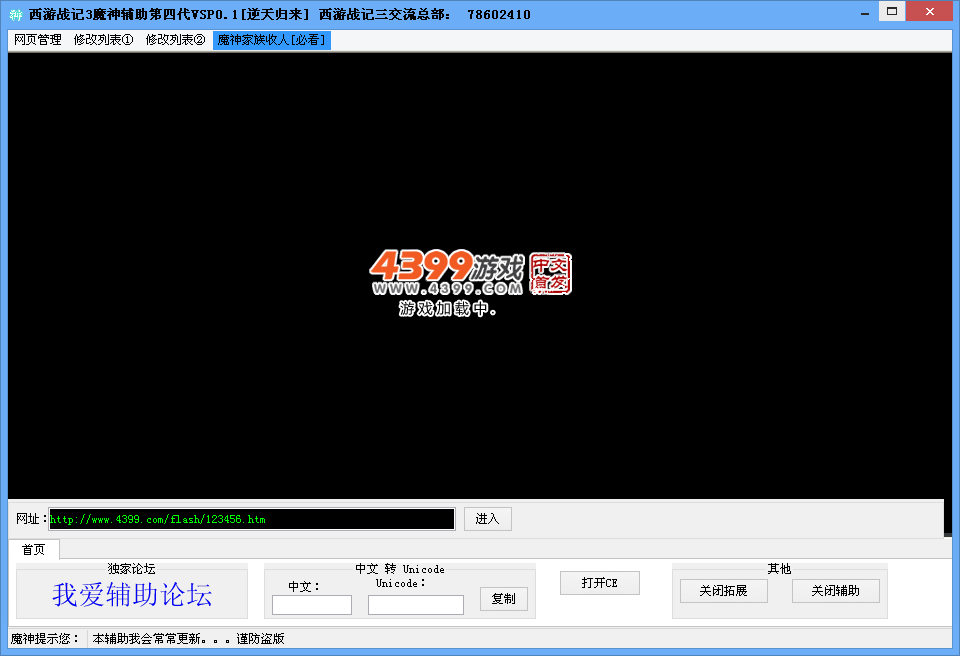
Task: Close the assistant window
Action: pyautogui.click(x=929, y=11)
